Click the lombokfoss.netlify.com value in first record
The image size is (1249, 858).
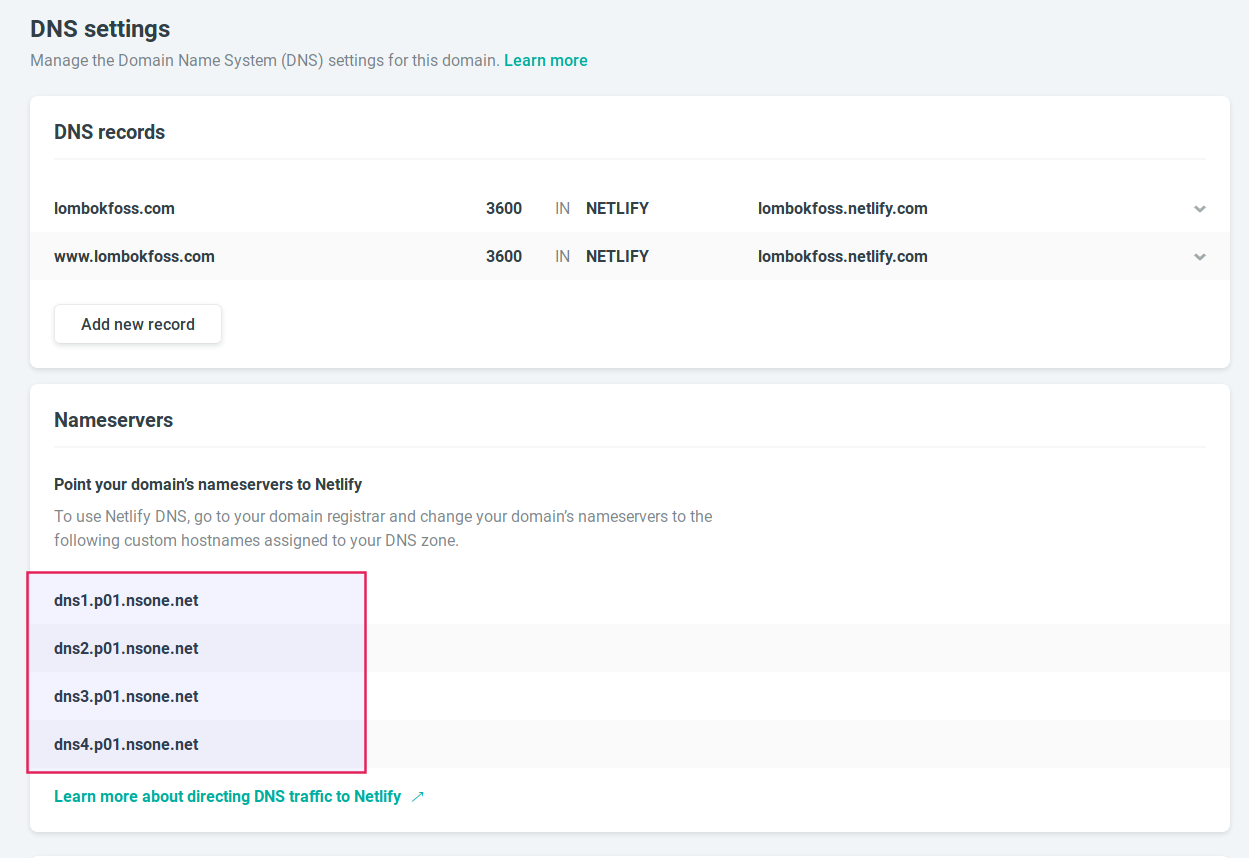coord(843,208)
